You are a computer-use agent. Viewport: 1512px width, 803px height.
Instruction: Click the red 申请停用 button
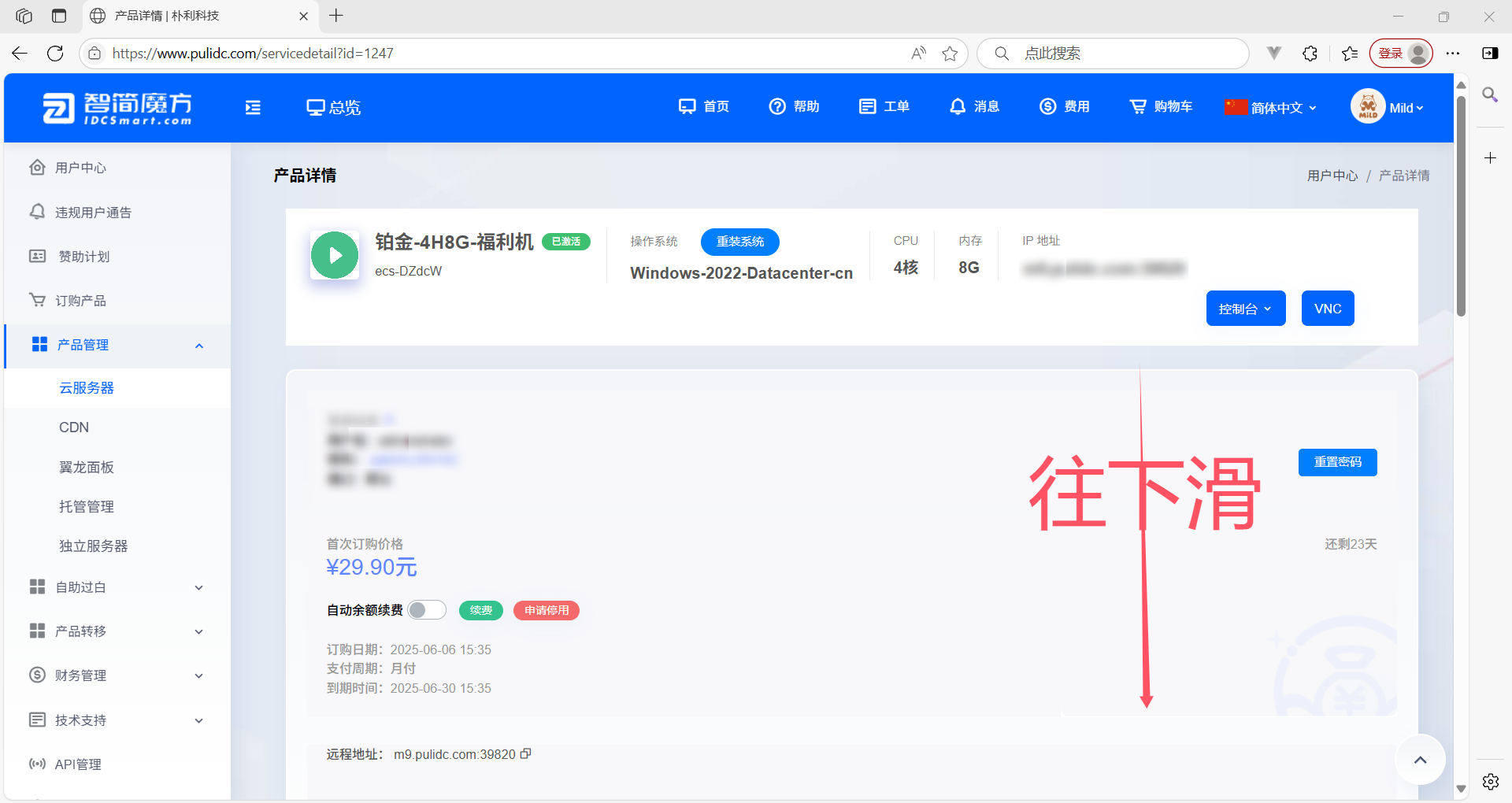tap(547, 610)
